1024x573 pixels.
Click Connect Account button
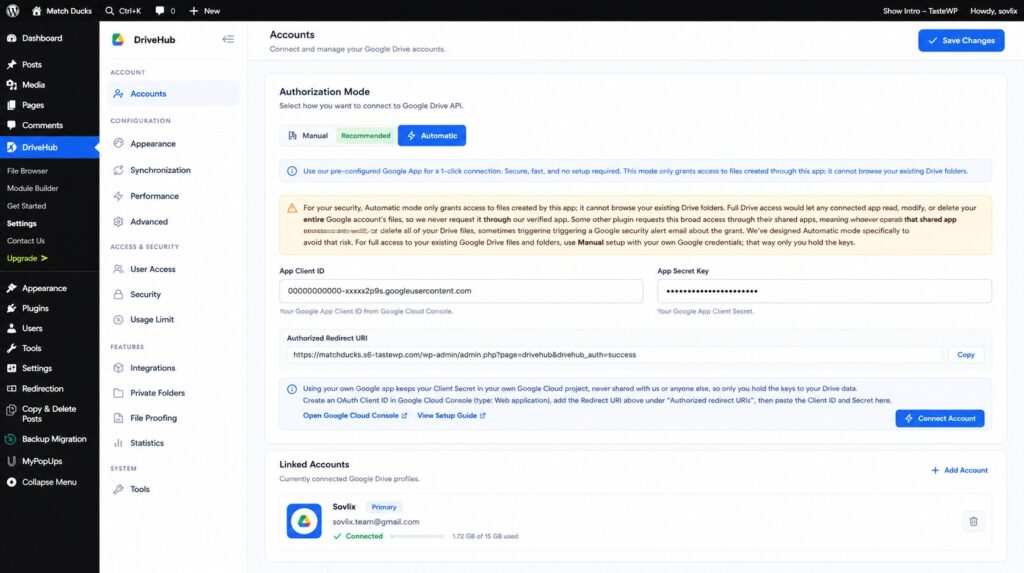940,418
